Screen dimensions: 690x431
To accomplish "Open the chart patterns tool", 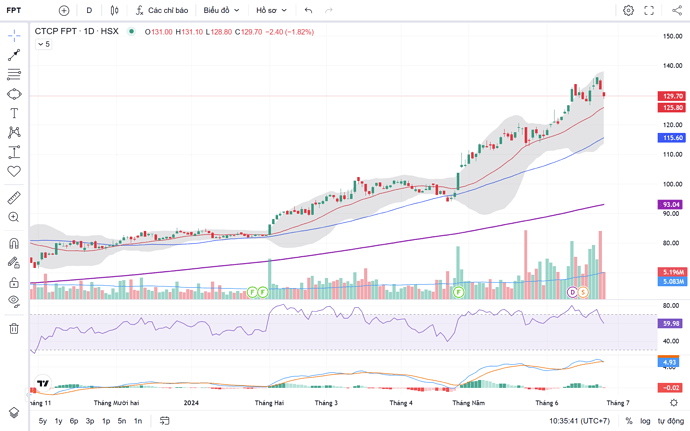I will pos(14,133).
